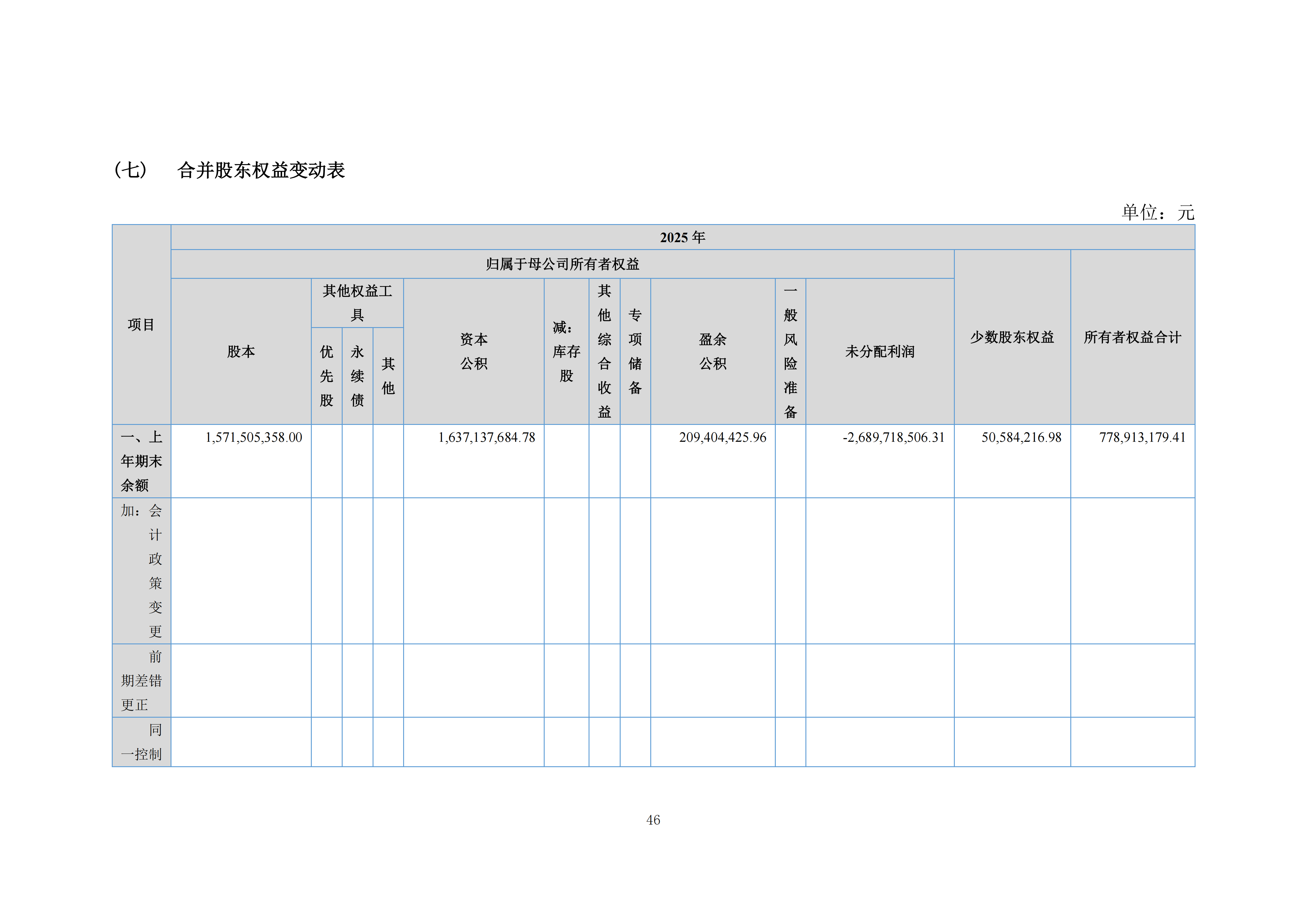The image size is (1307, 924).
Task: Select the value -2,689,718,506.31
Action: [894, 437]
